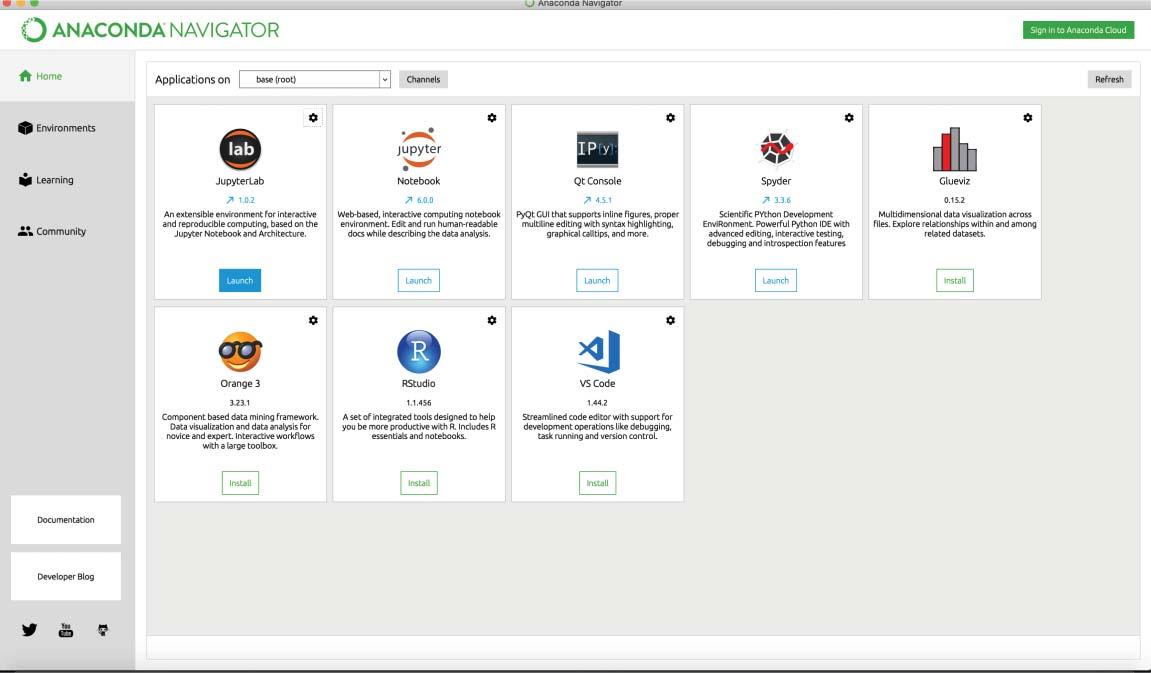This screenshot has width=1151, height=673.
Task: Launch Qt Console
Action: click(x=597, y=280)
